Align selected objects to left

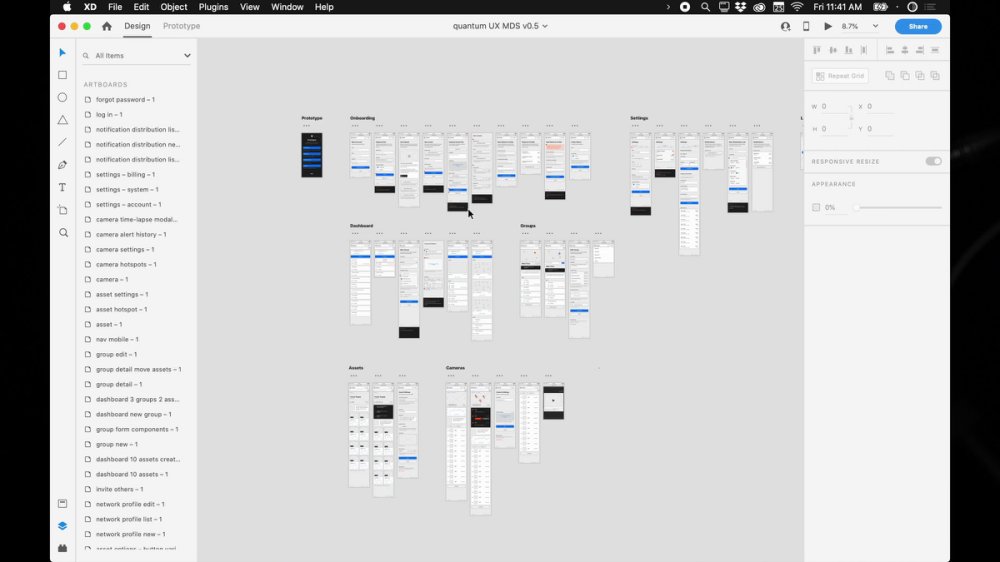click(x=890, y=50)
